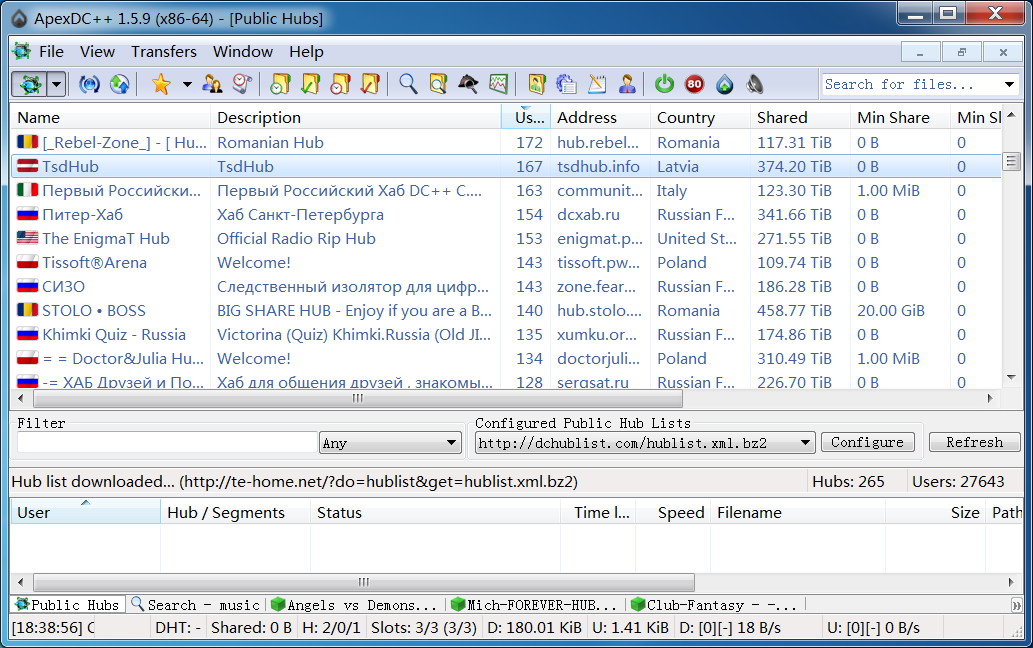Switch to the 'Search - music' tab
1033x648 pixels.
click(195, 605)
